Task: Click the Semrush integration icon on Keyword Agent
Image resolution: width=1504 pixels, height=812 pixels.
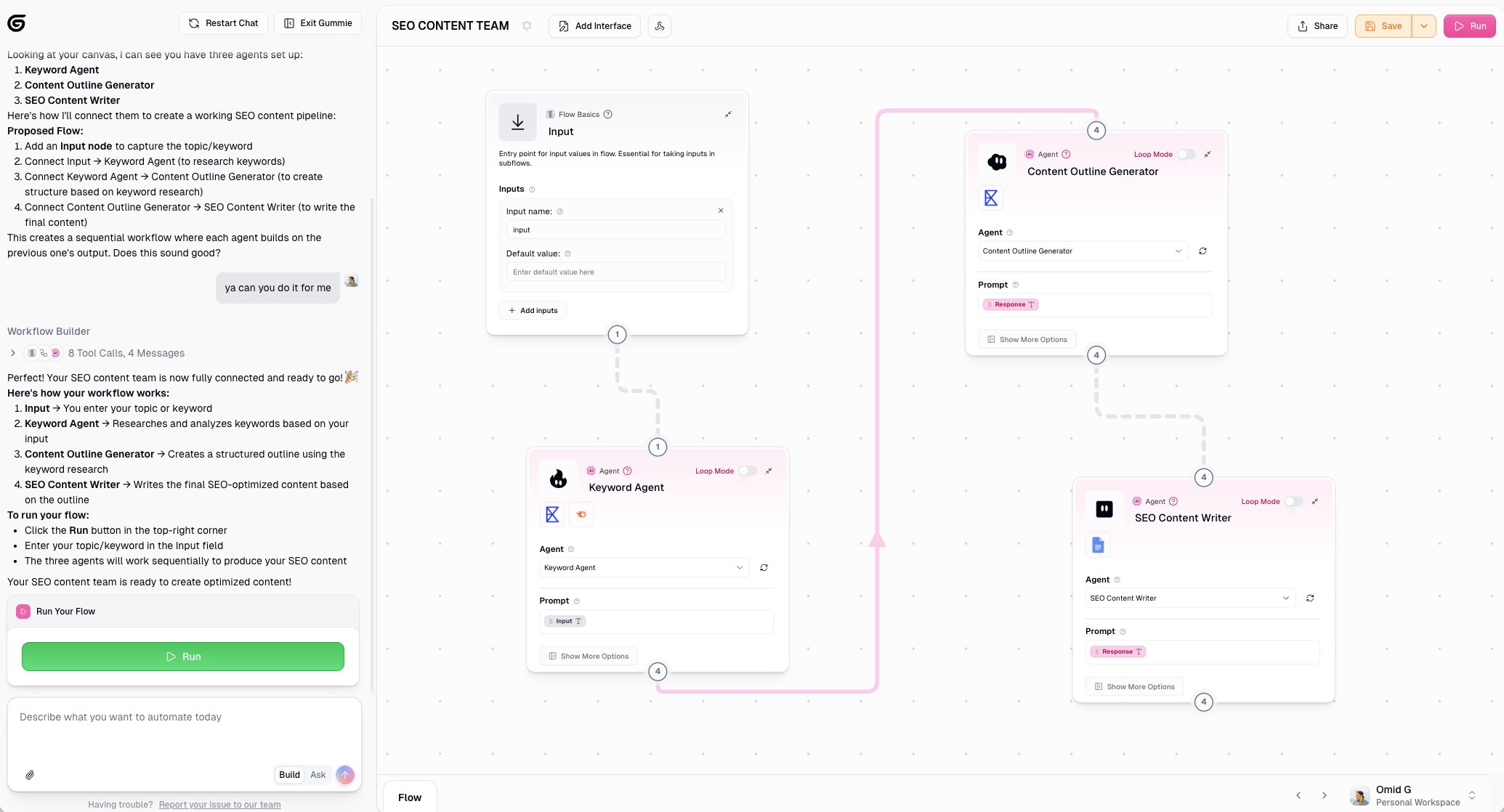Action: (x=581, y=513)
